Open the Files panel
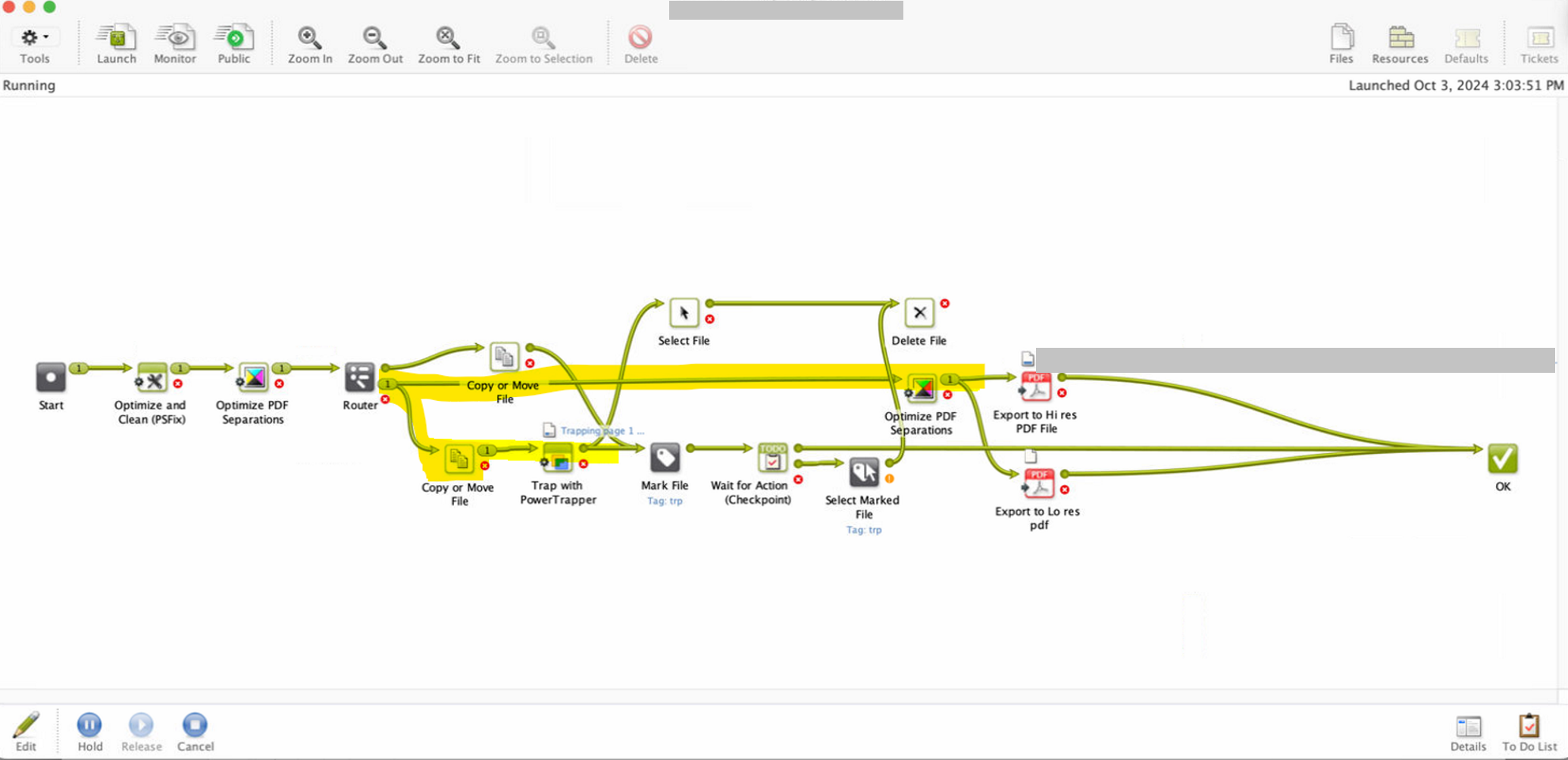This screenshot has width=1568, height=760. [x=1341, y=38]
